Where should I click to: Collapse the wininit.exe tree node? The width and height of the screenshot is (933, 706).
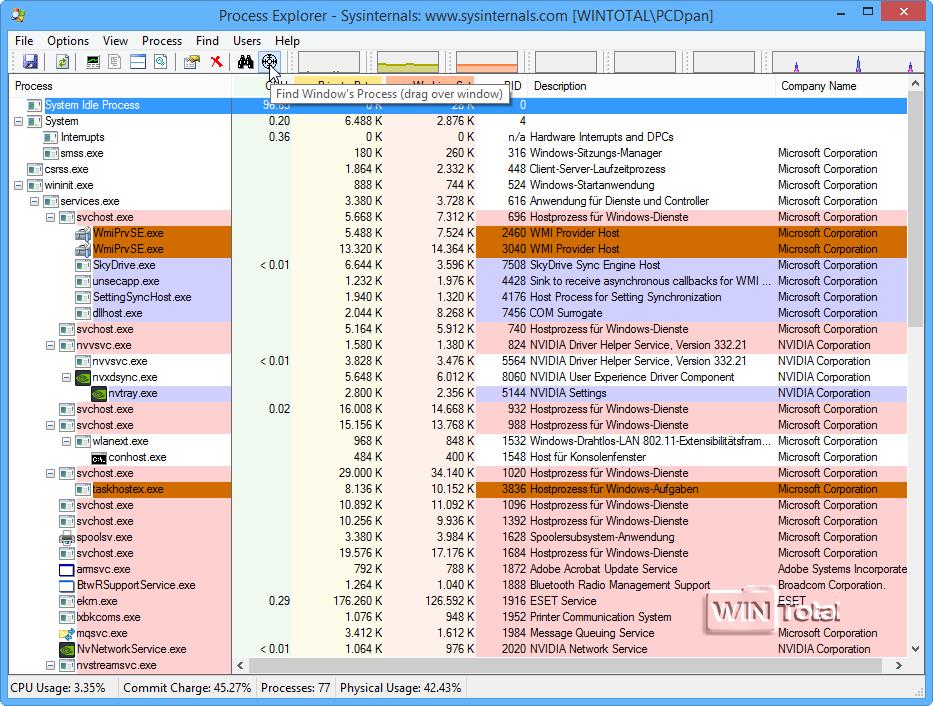(x=19, y=185)
